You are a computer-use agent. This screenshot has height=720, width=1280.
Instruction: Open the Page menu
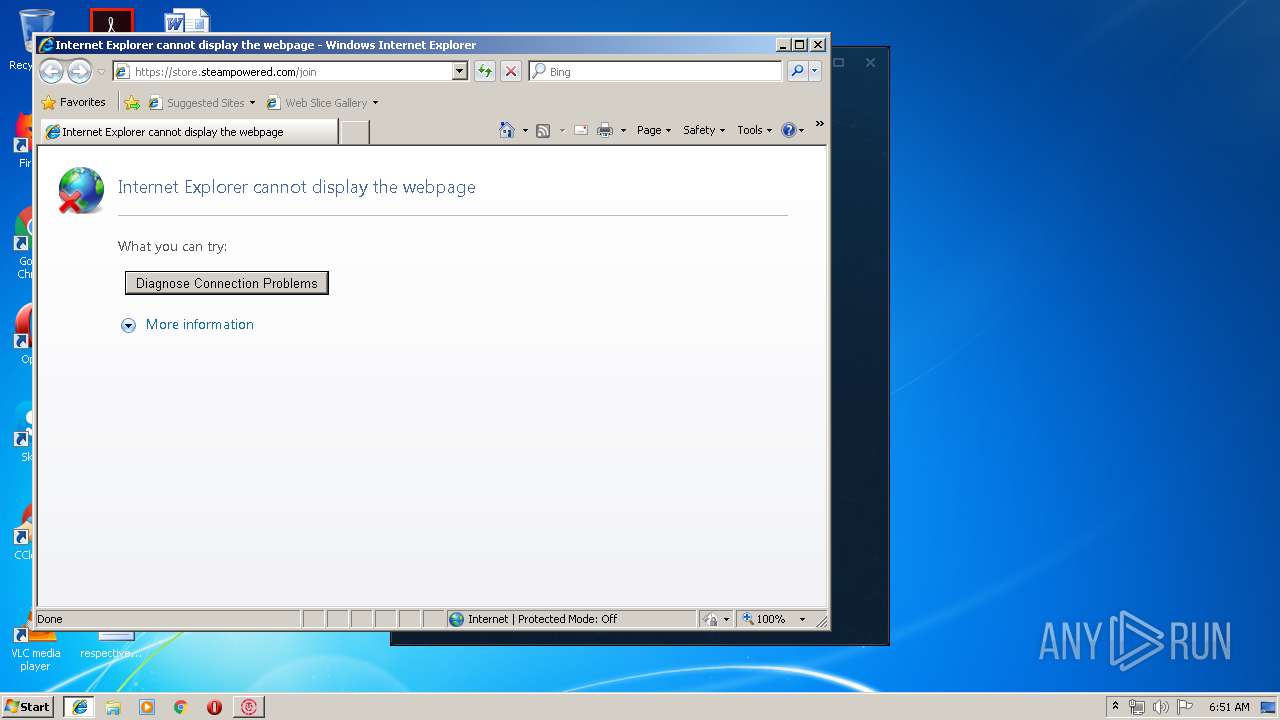654,130
